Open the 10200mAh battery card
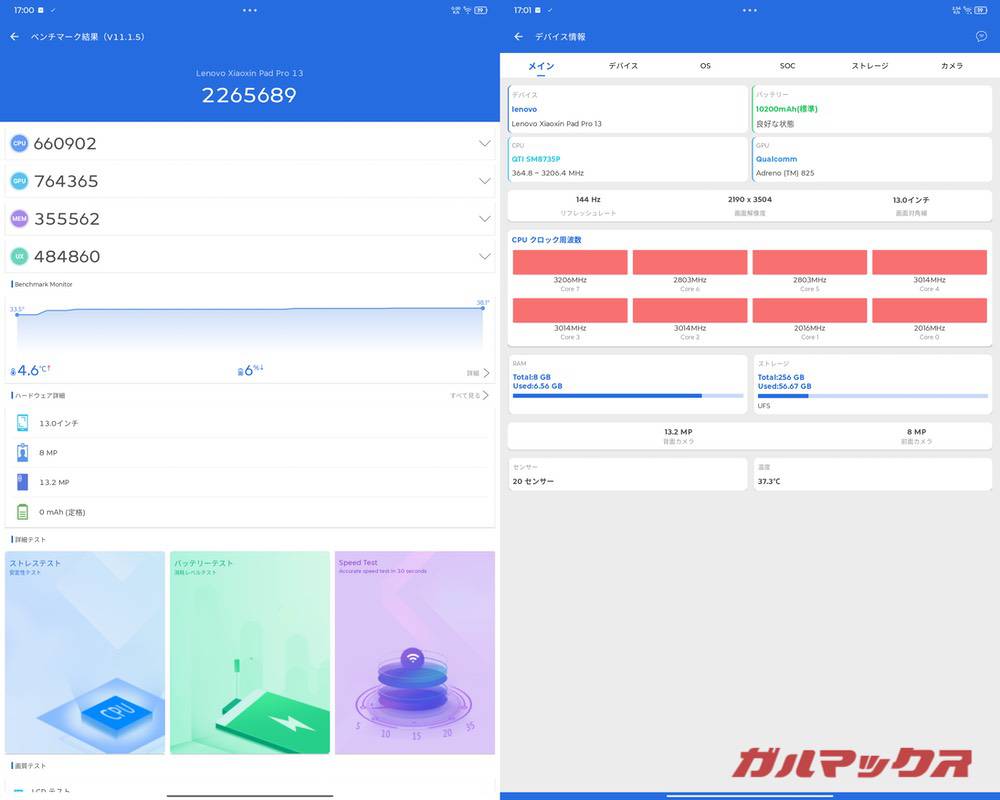Viewport: 1000px width, 800px height. click(872, 109)
